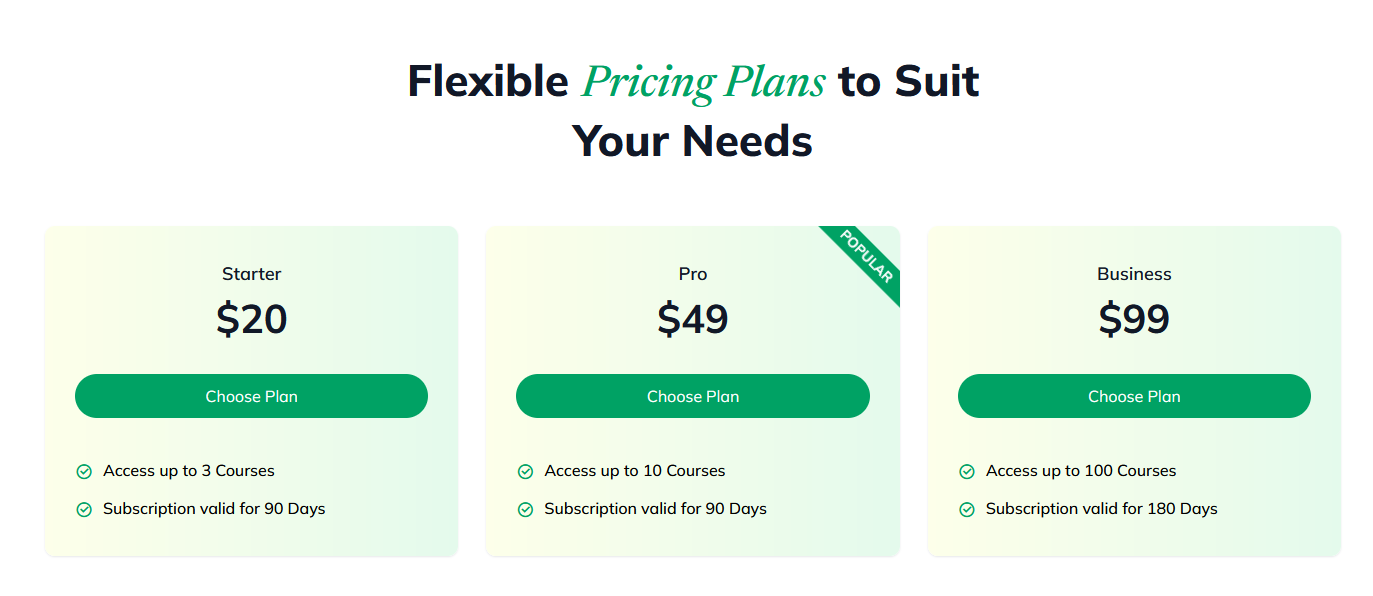
Task: Click the $20 price text
Action: [251, 319]
